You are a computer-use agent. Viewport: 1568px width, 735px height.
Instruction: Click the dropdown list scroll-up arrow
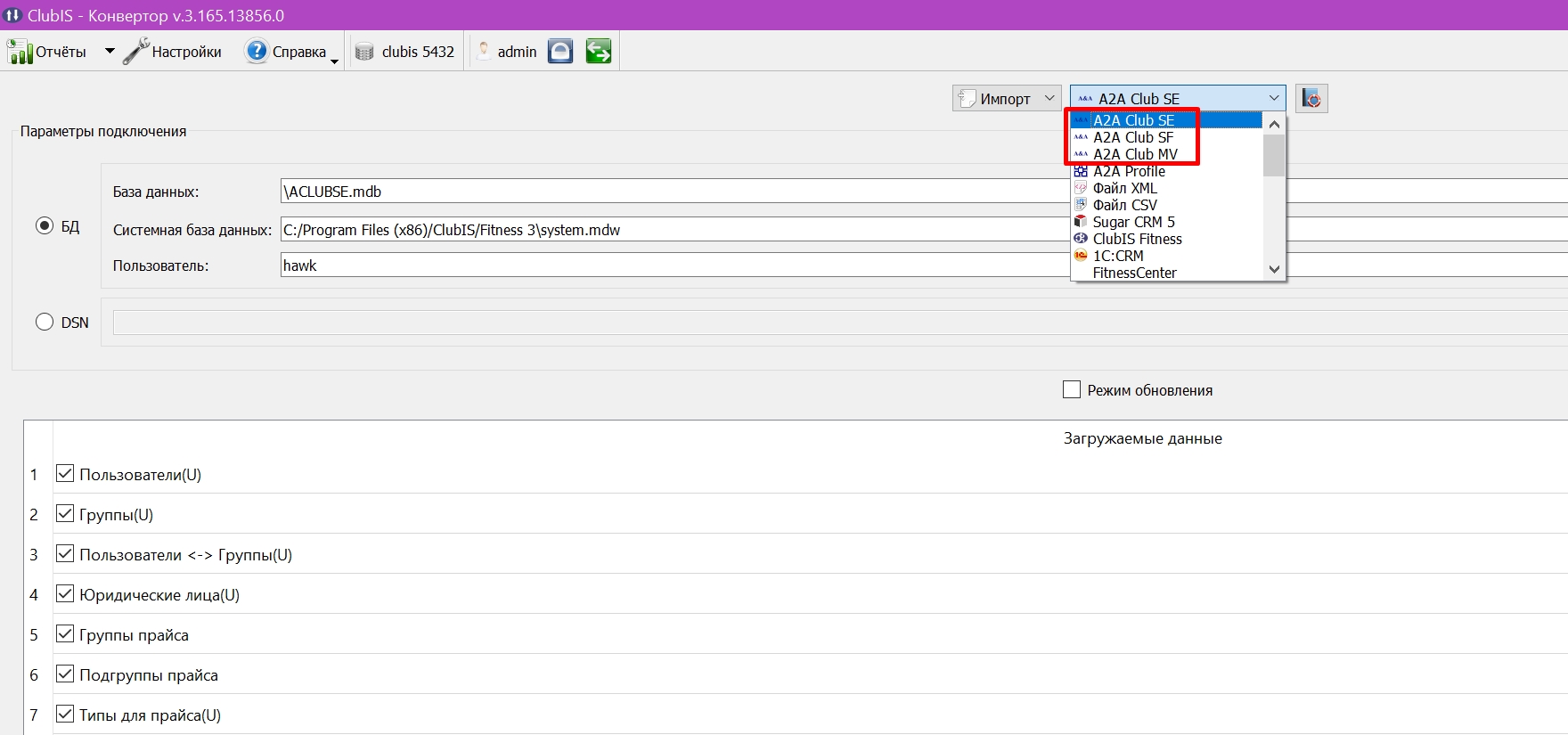pos(1274,124)
